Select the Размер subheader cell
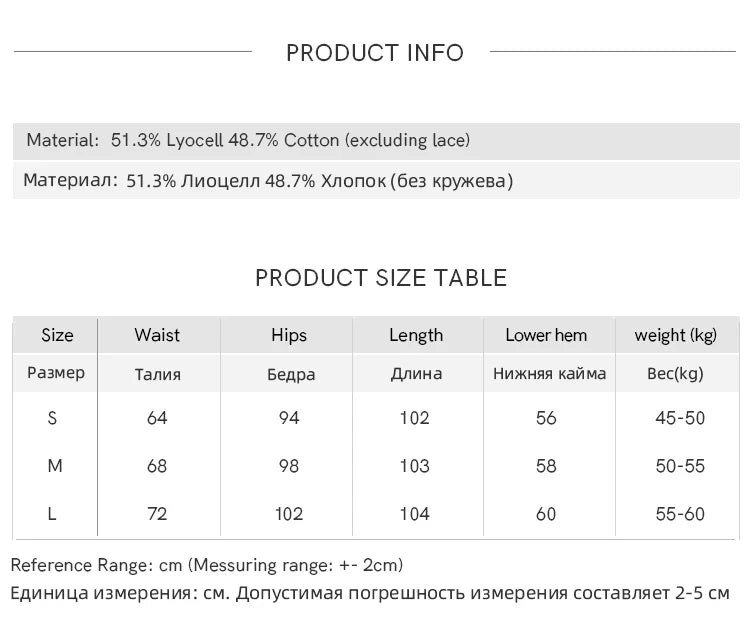 55,373
